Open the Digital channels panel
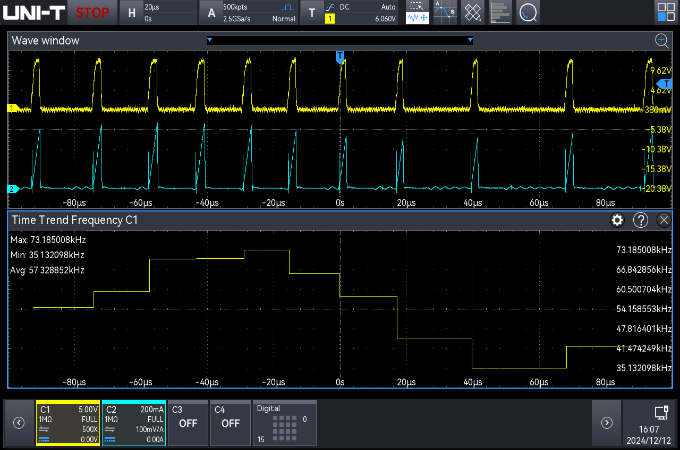 [x=285, y=423]
